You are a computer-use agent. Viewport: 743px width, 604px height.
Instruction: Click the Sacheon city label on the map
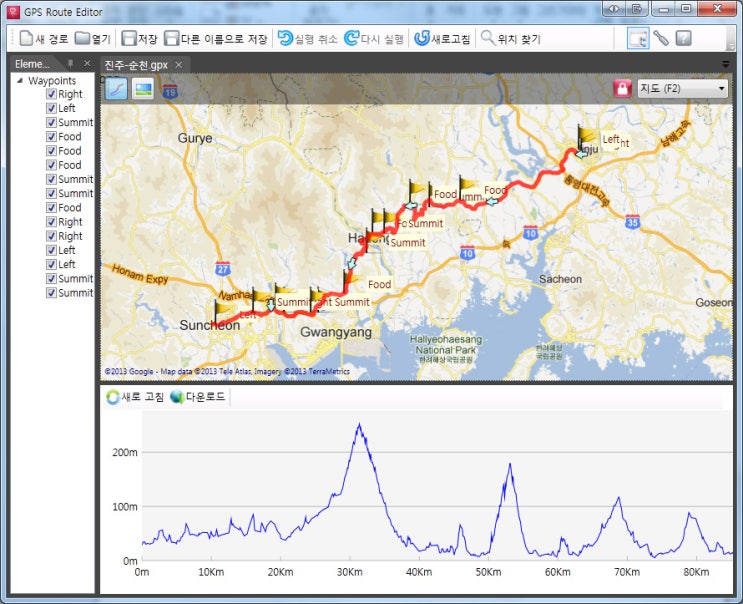pos(560,279)
